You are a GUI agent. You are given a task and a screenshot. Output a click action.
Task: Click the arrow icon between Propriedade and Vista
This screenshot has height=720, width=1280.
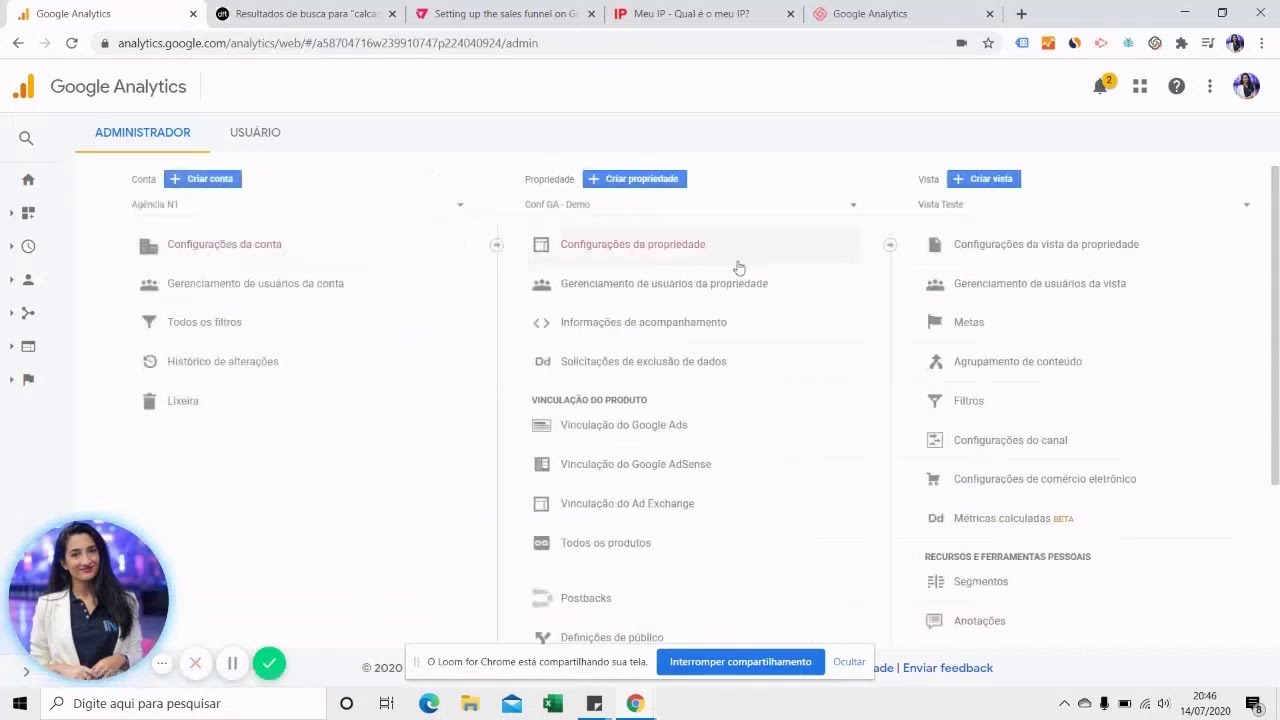[x=890, y=244]
